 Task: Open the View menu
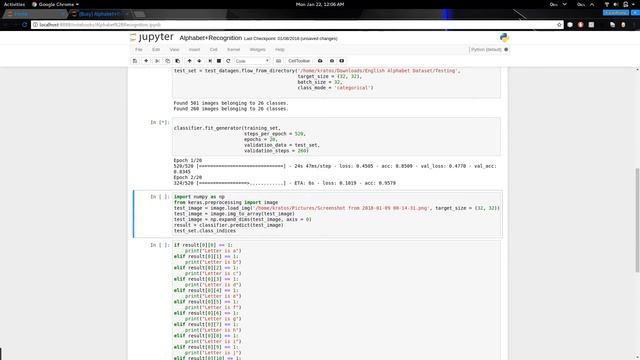click(x=174, y=49)
